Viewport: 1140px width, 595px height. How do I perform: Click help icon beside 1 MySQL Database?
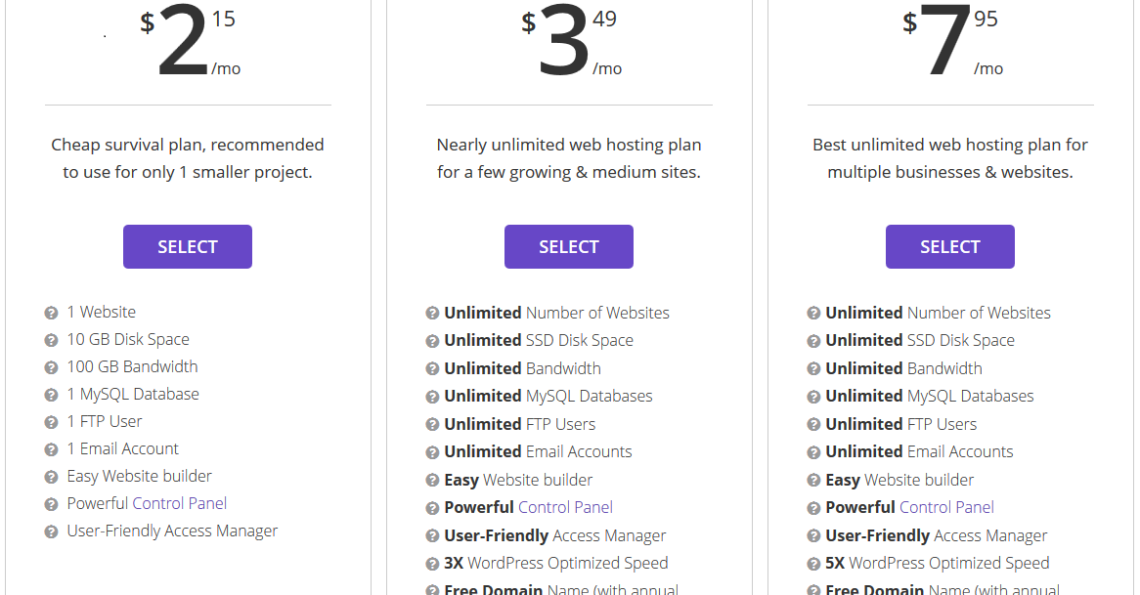click(x=51, y=395)
